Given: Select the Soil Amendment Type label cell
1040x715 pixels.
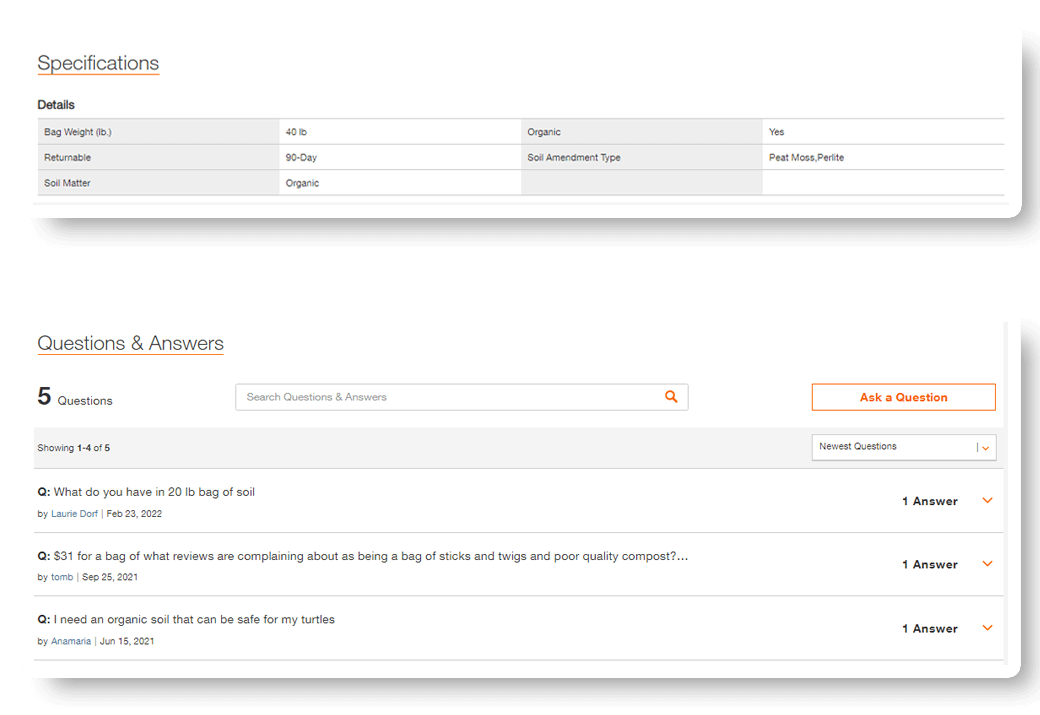Looking at the screenshot, I should point(641,157).
